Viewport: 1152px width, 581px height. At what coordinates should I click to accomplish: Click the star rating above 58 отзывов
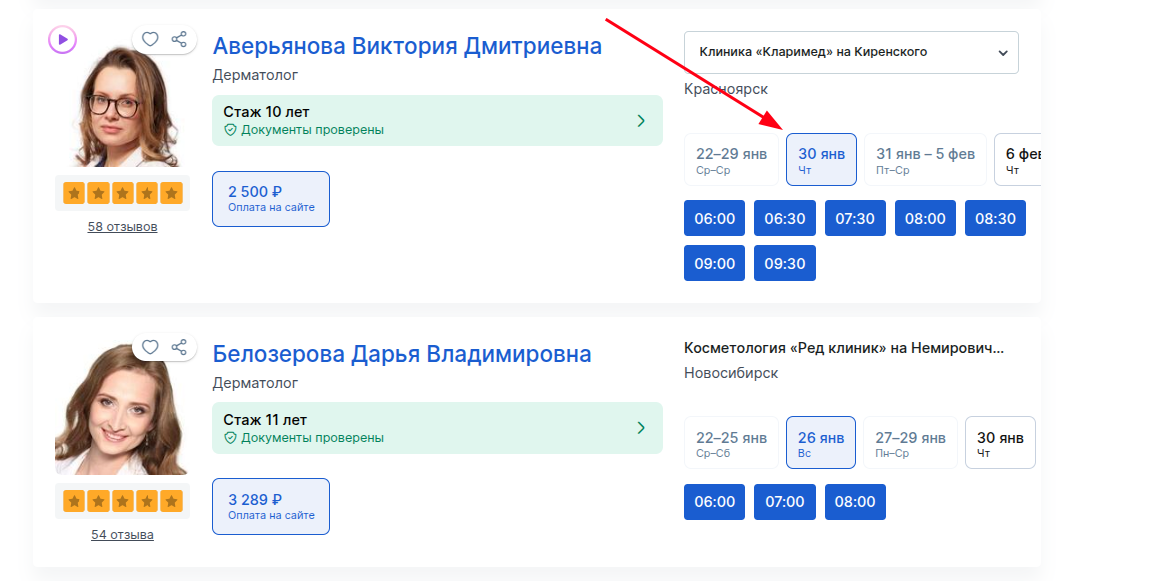tap(123, 193)
